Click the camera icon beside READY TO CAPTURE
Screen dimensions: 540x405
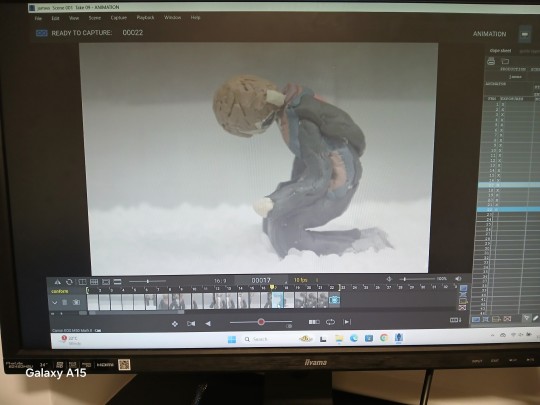[x=42, y=33]
